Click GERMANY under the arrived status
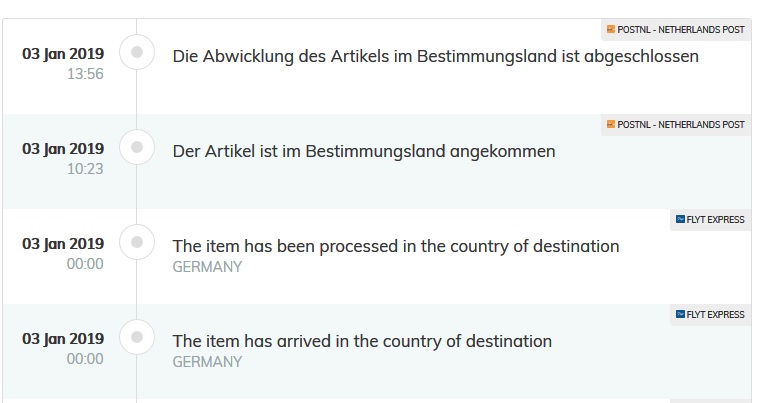The image size is (757, 403). 207,362
